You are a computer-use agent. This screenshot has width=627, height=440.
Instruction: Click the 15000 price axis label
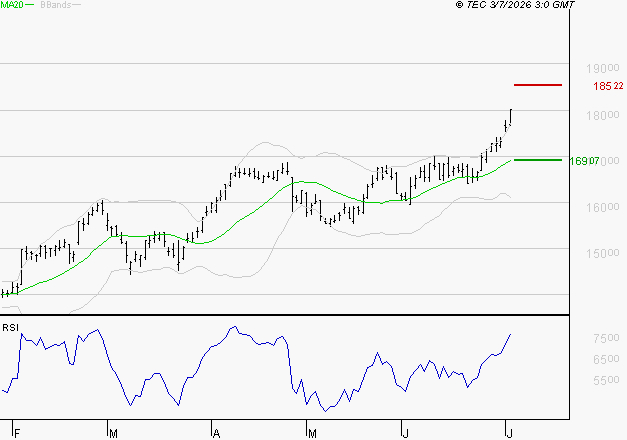click(603, 254)
